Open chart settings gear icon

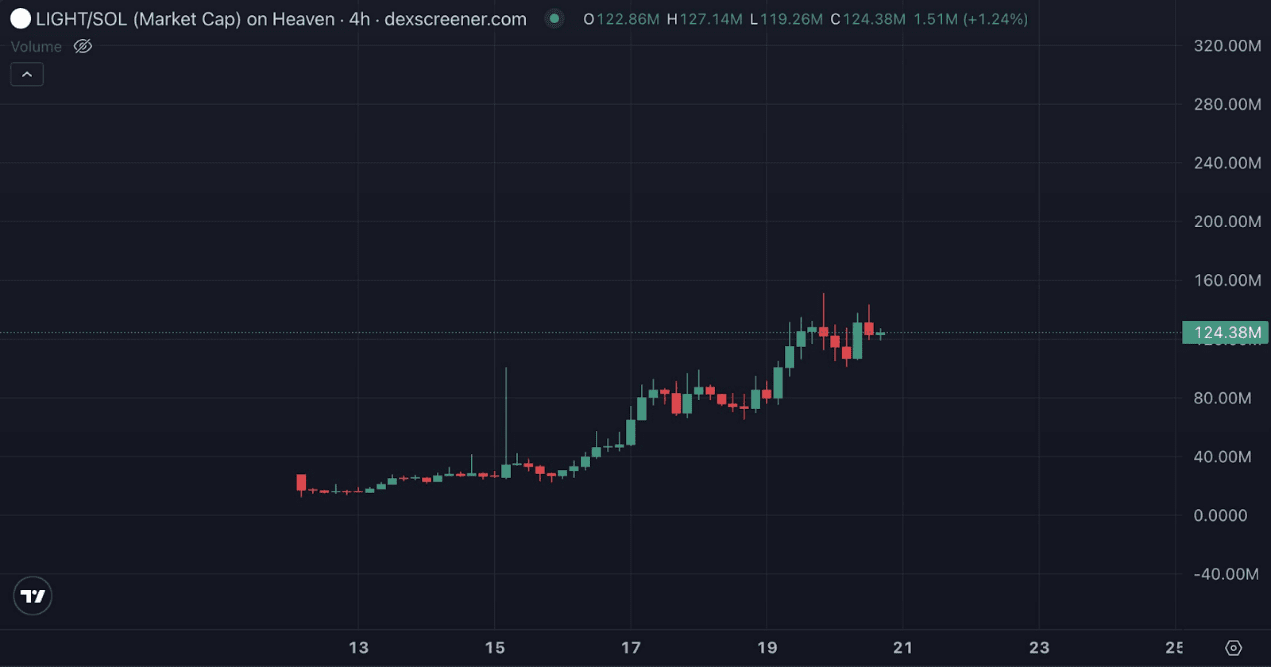coord(1233,648)
